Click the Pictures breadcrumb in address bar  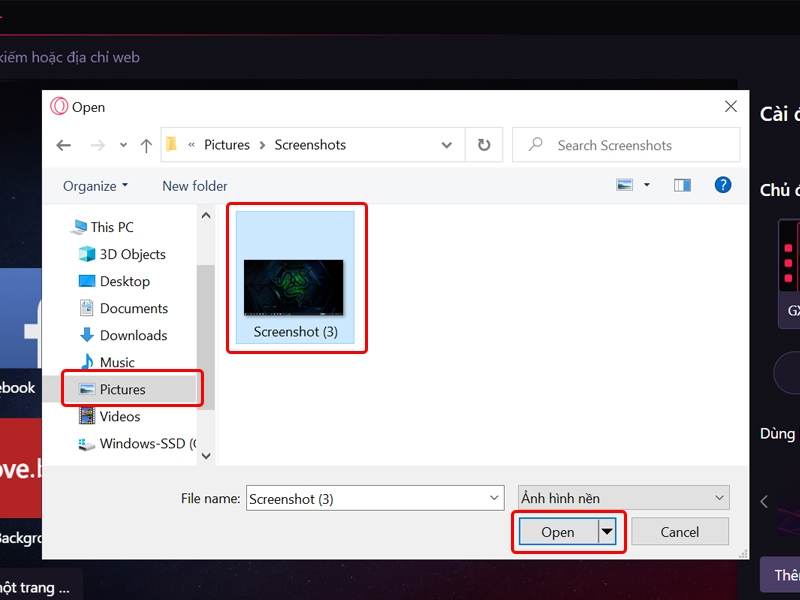point(227,145)
